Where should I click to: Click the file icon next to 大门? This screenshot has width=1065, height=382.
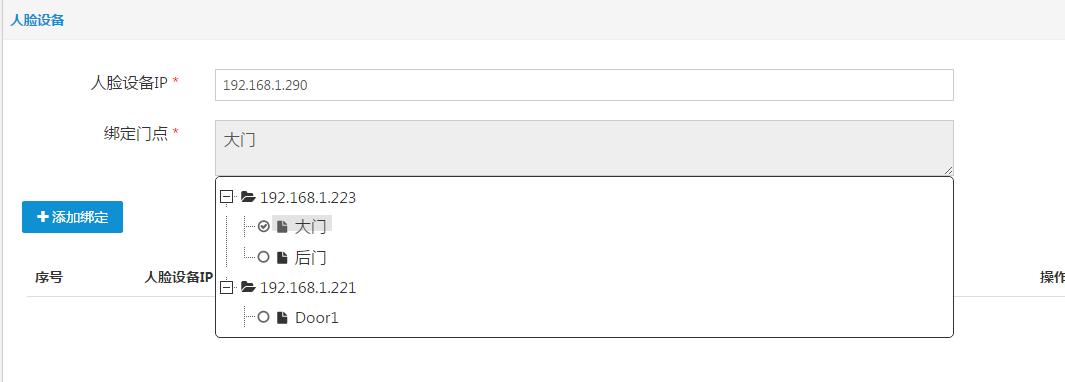282,227
